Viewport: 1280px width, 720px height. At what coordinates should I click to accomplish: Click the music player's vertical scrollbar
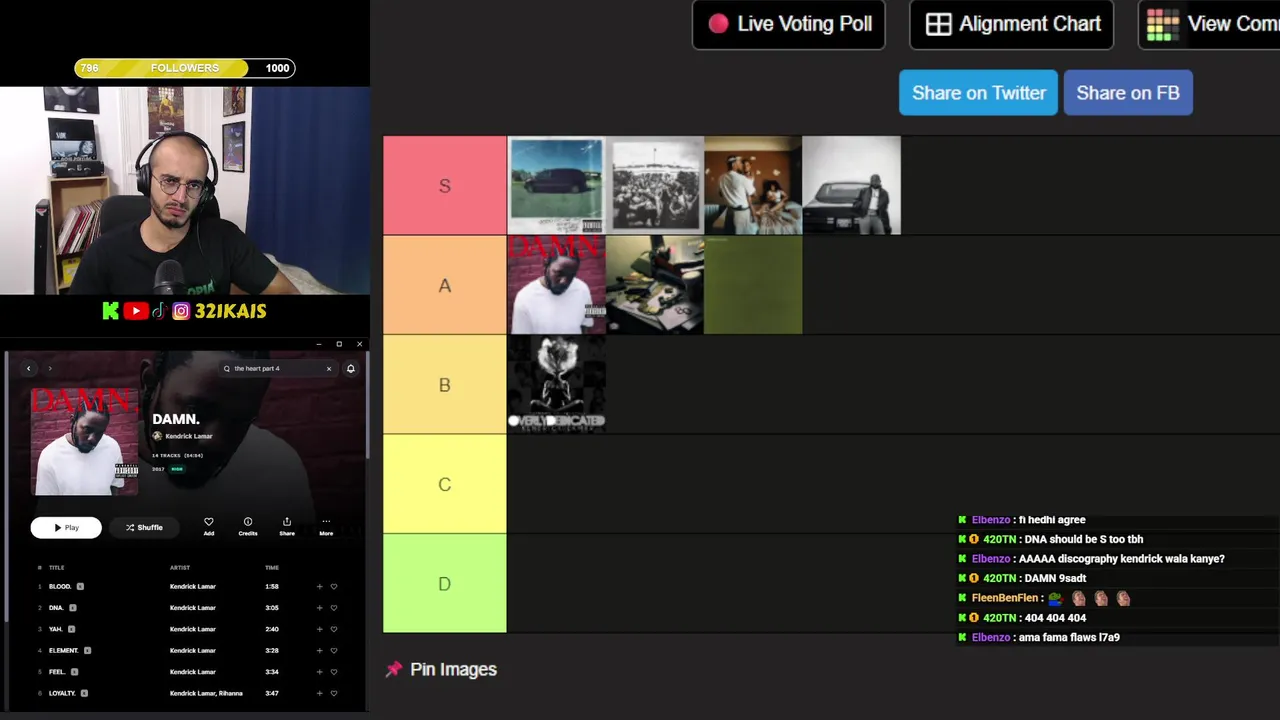pyautogui.click(x=367, y=406)
